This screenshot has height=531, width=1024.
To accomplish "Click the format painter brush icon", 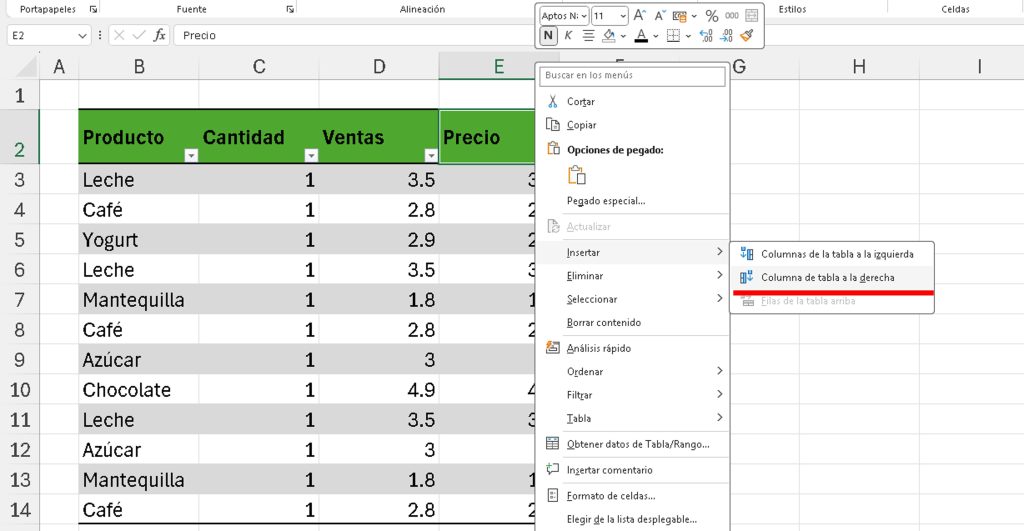I will coord(748,36).
